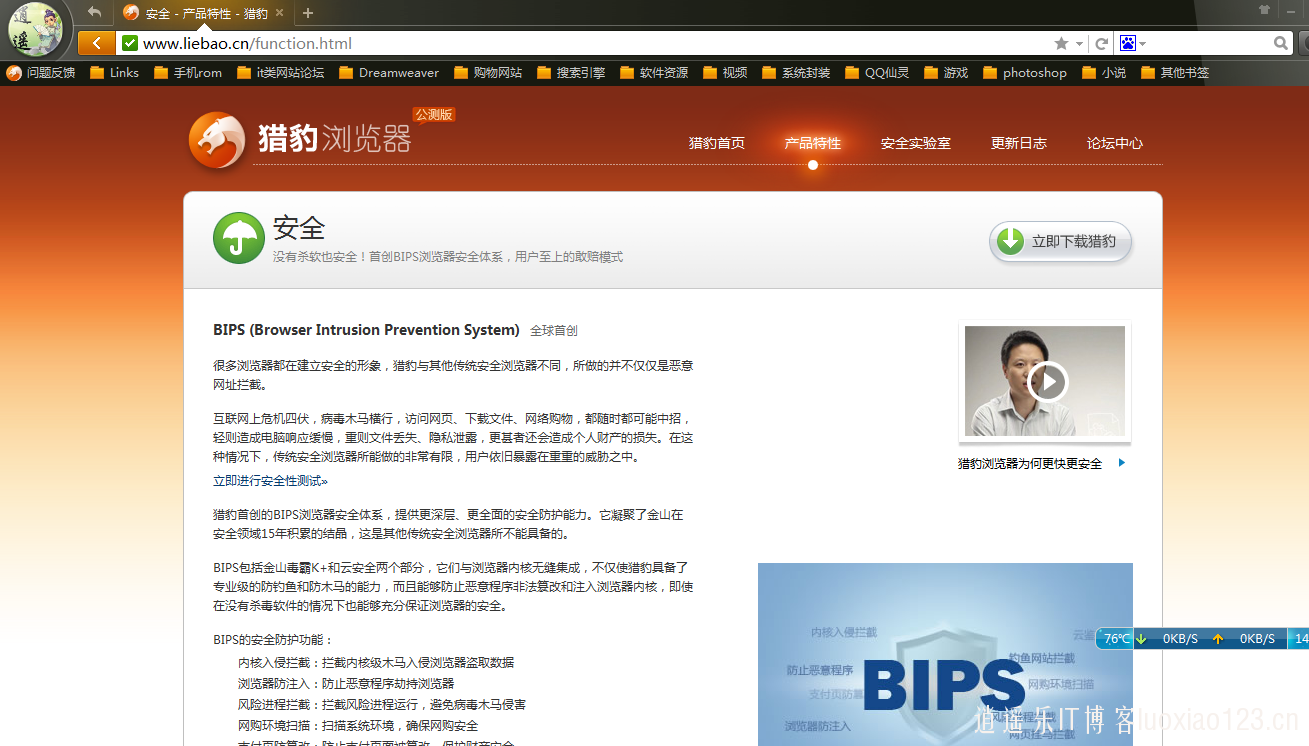Image resolution: width=1309 pixels, height=746 pixels.
Task: Open the 游戏 bookmark folder
Action: click(946, 72)
